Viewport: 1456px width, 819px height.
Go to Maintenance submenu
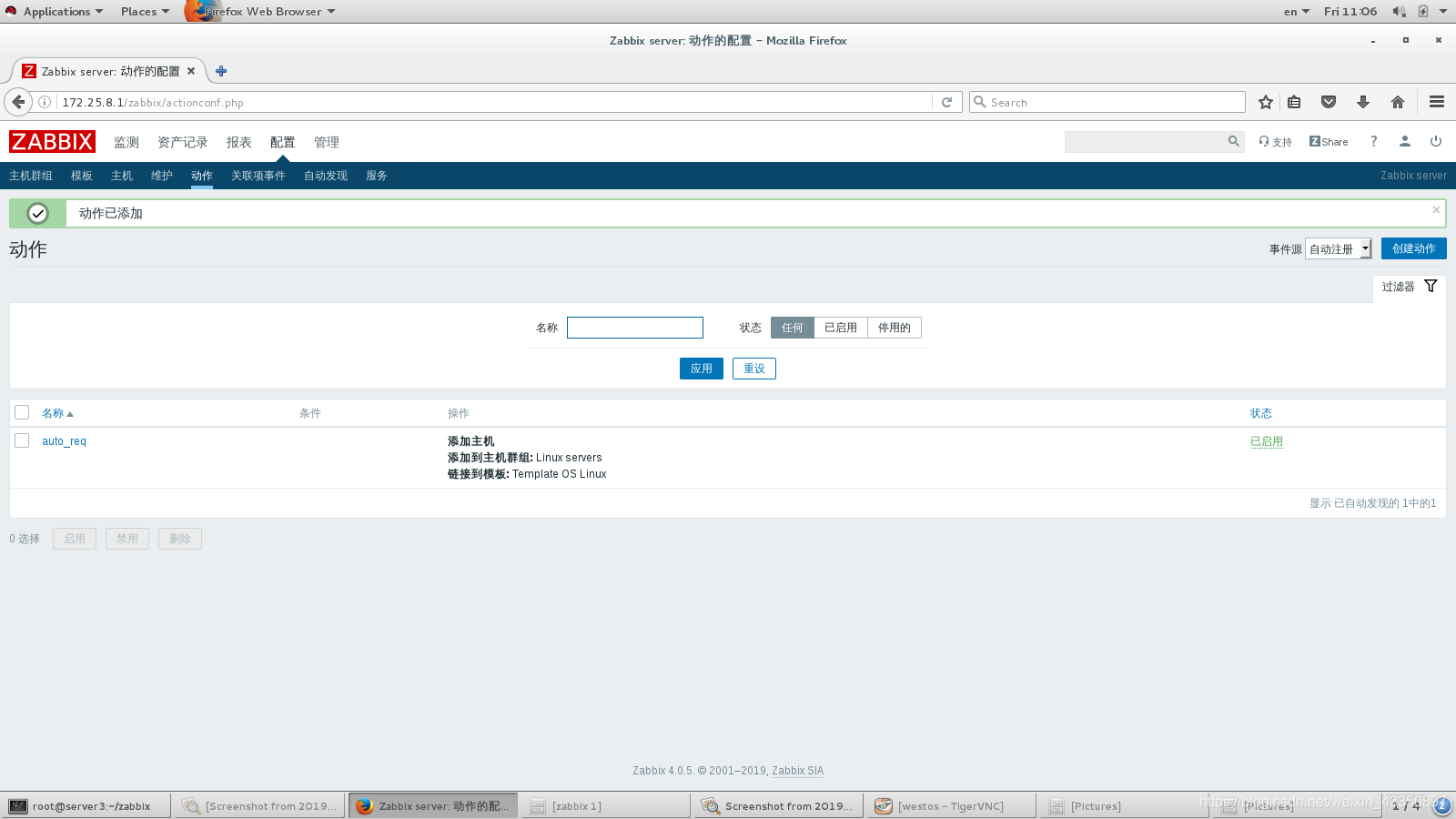162,176
